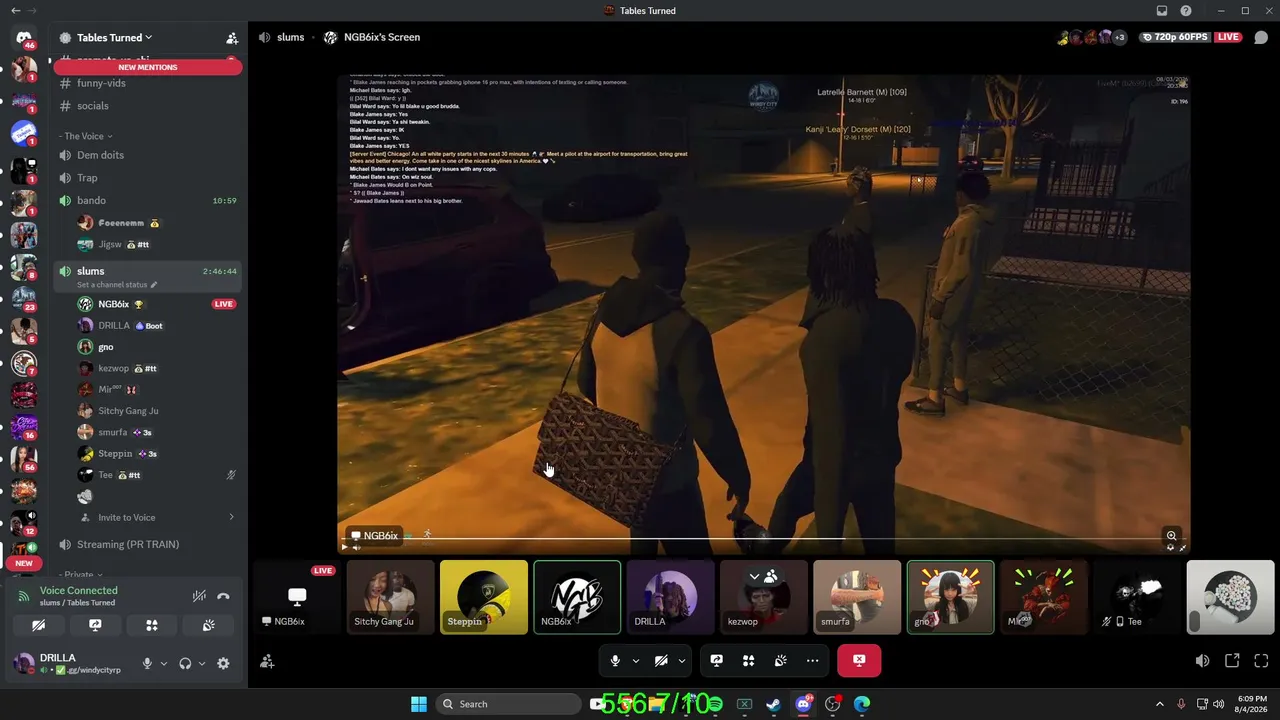Open camera options arrow in call bar
Viewport: 1280px width, 720px height.
click(x=681, y=660)
